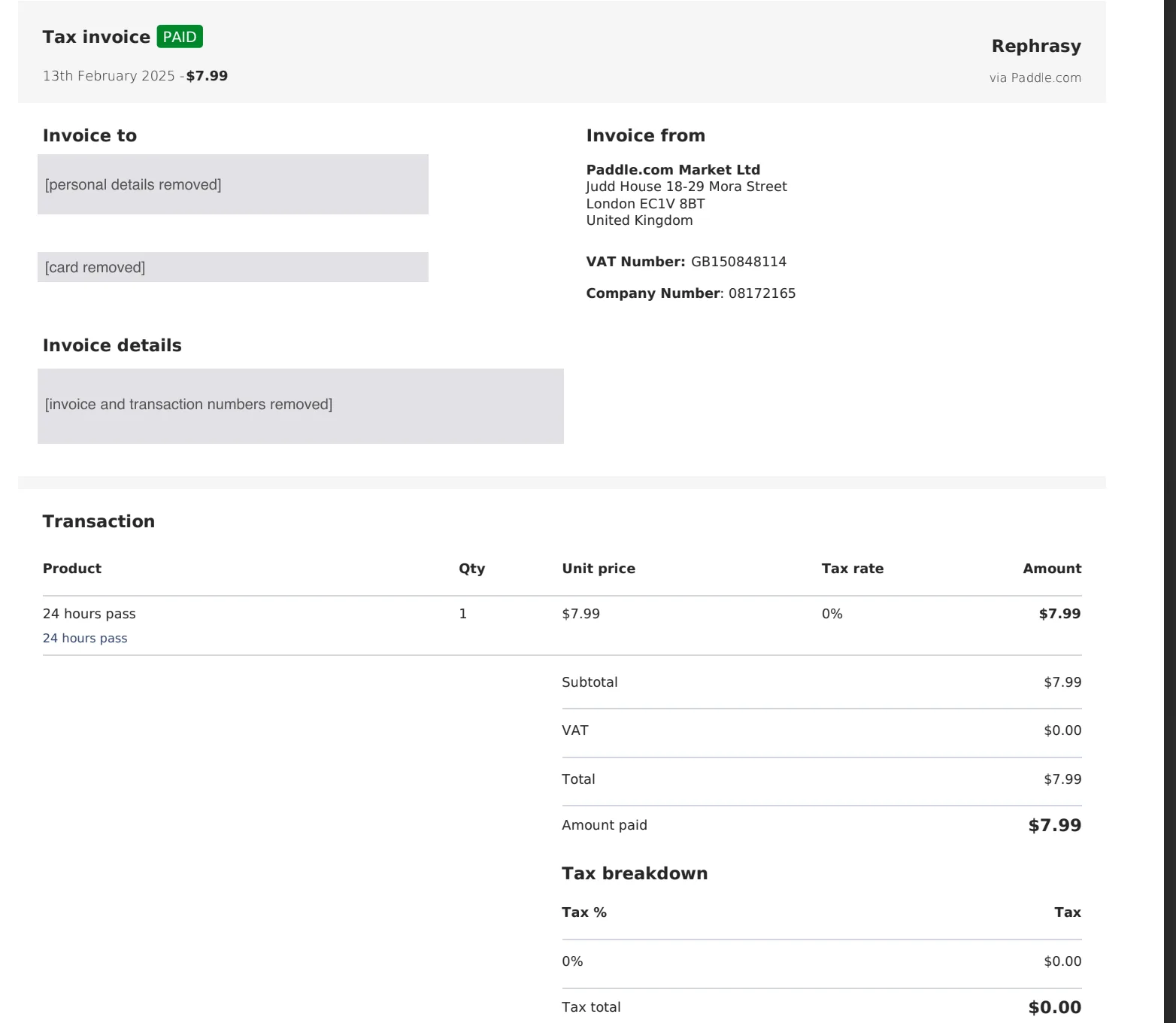
Task: Click the date '13th February 2025'
Action: pos(109,76)
